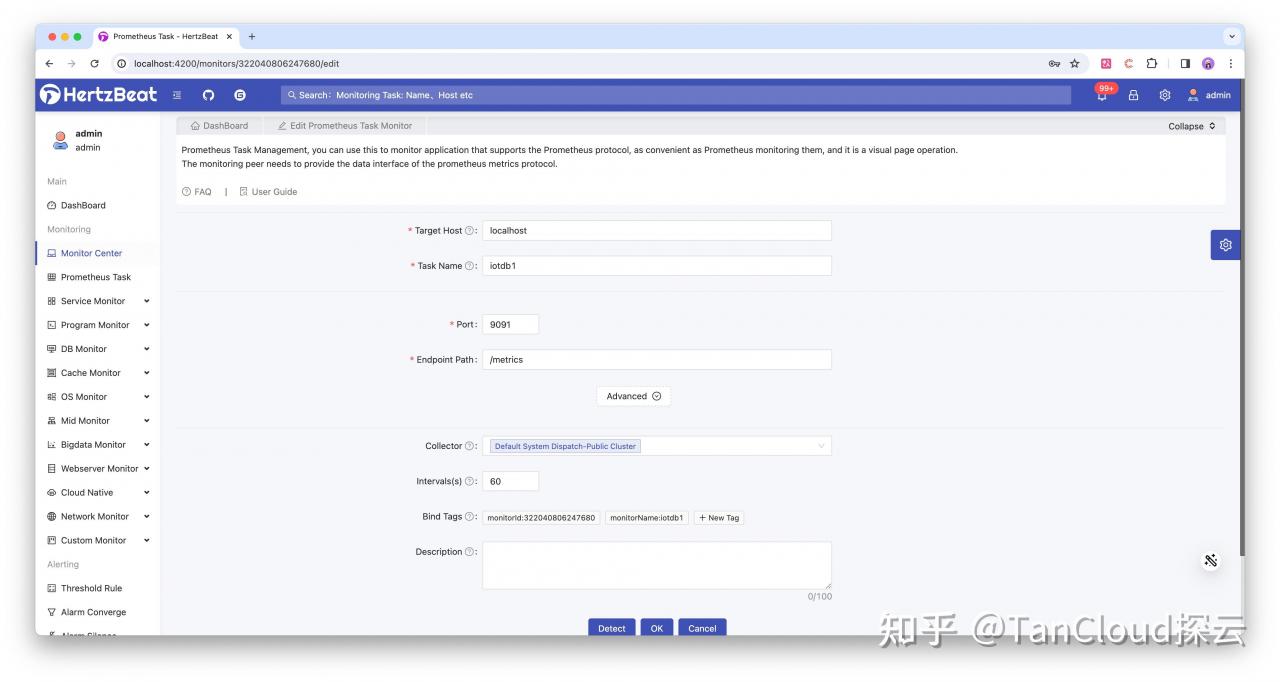This screenshot has height=682, width=1280.
Task: Click the Cancel button
Action: [702, 628]
